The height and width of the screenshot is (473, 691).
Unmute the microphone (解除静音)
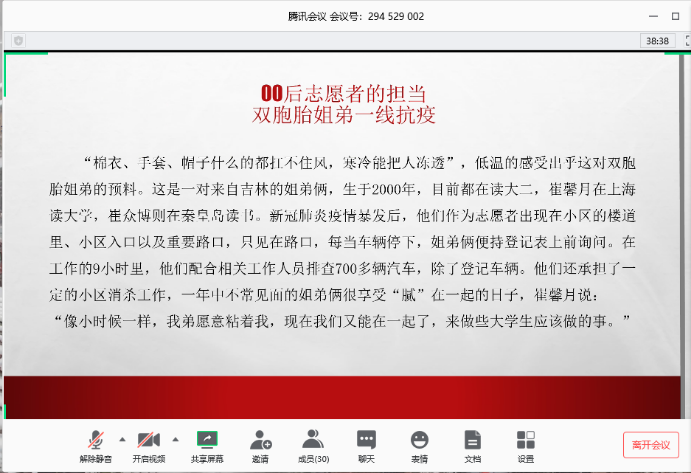(96, 444)
